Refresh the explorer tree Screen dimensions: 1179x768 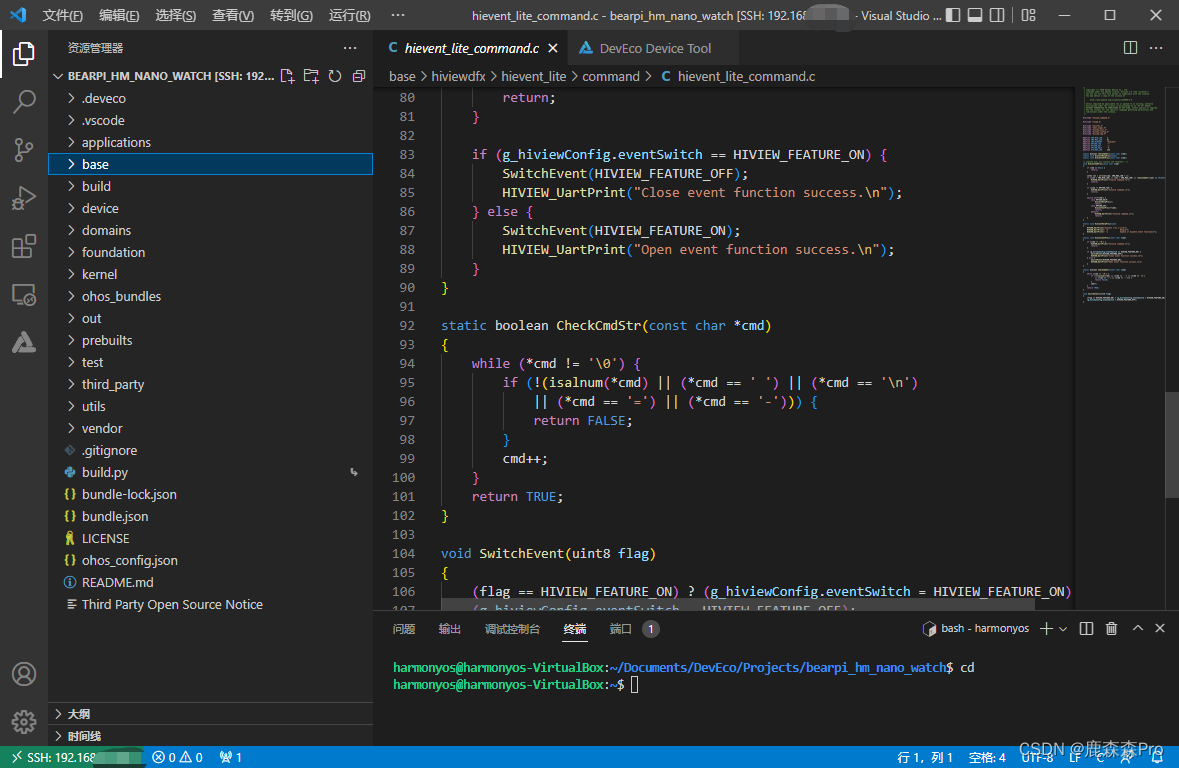tap(335, 76)
